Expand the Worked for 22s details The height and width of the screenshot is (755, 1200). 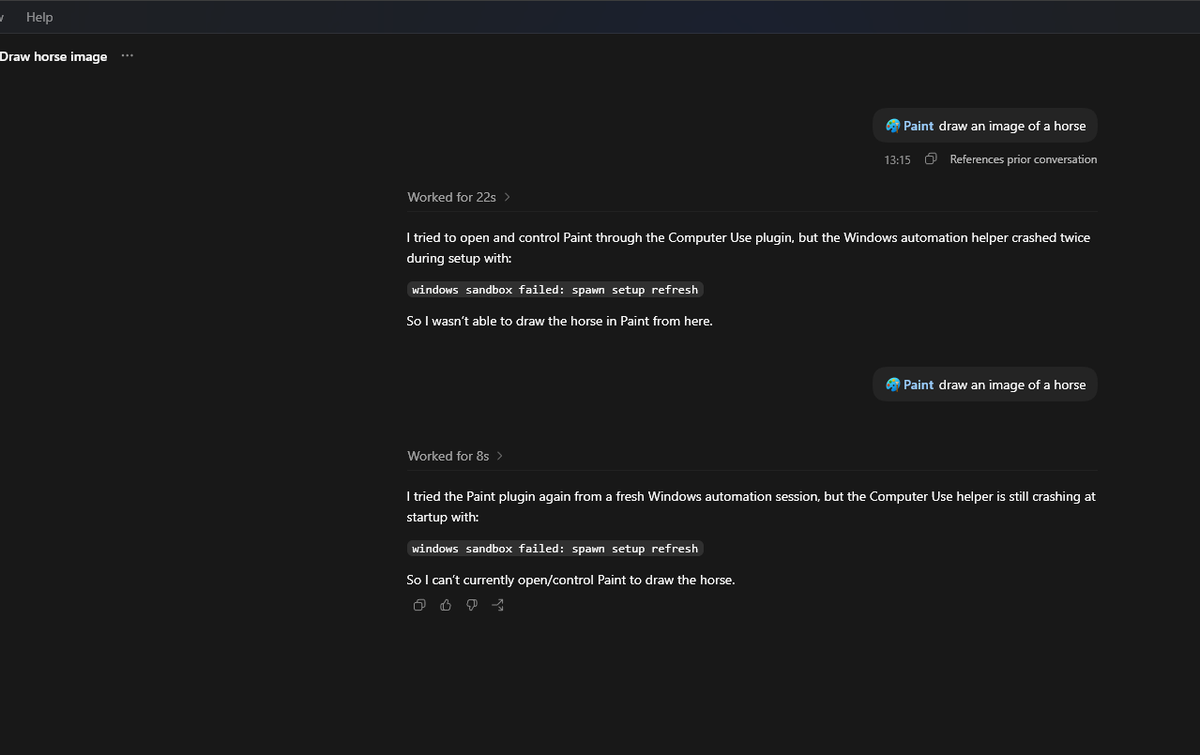coord(459,197)
